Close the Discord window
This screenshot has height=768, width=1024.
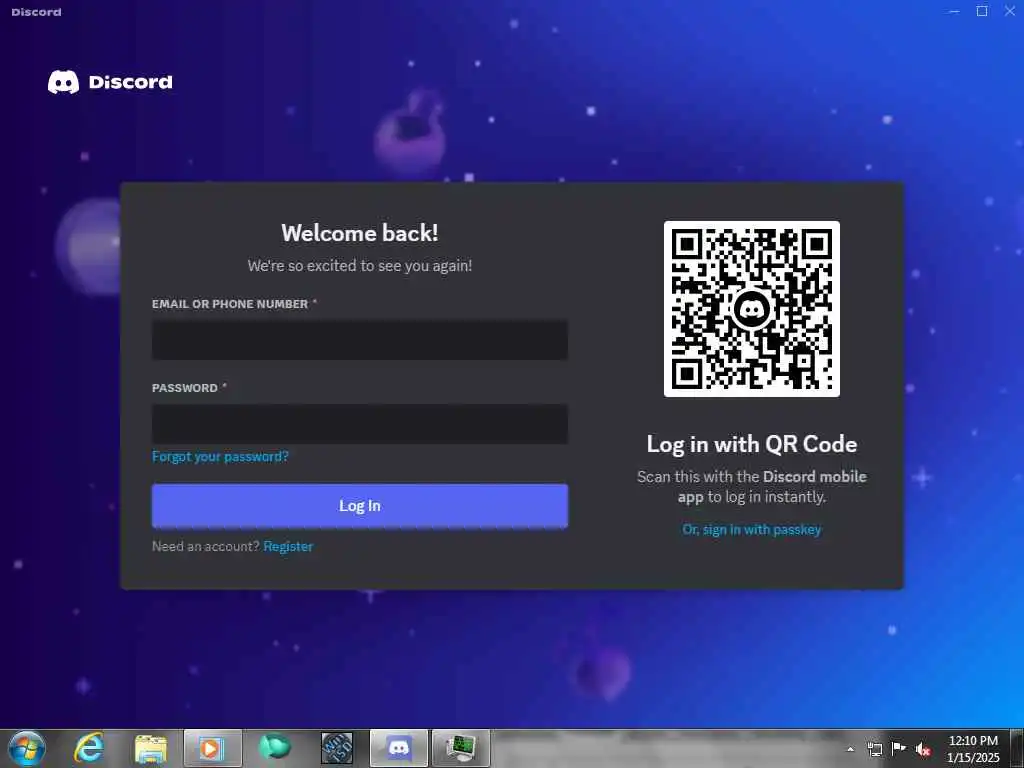(x=1010, y=11)
